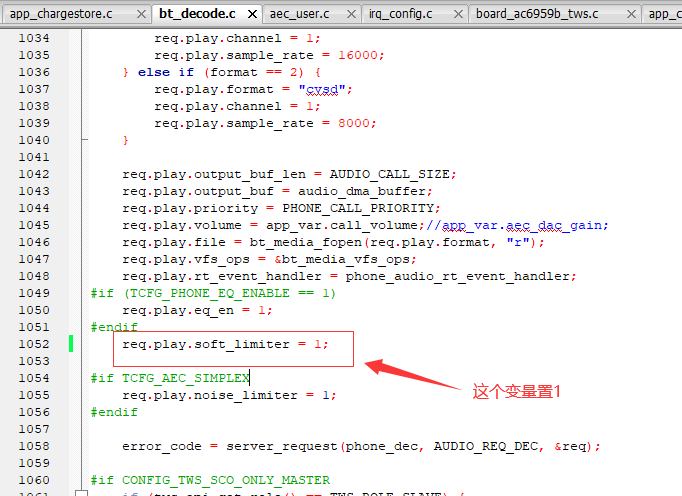Viewport: 682px width, 496px height.
Task: Close the board_ac6959b_tws.c tab
Action: [x=631, y=14]
